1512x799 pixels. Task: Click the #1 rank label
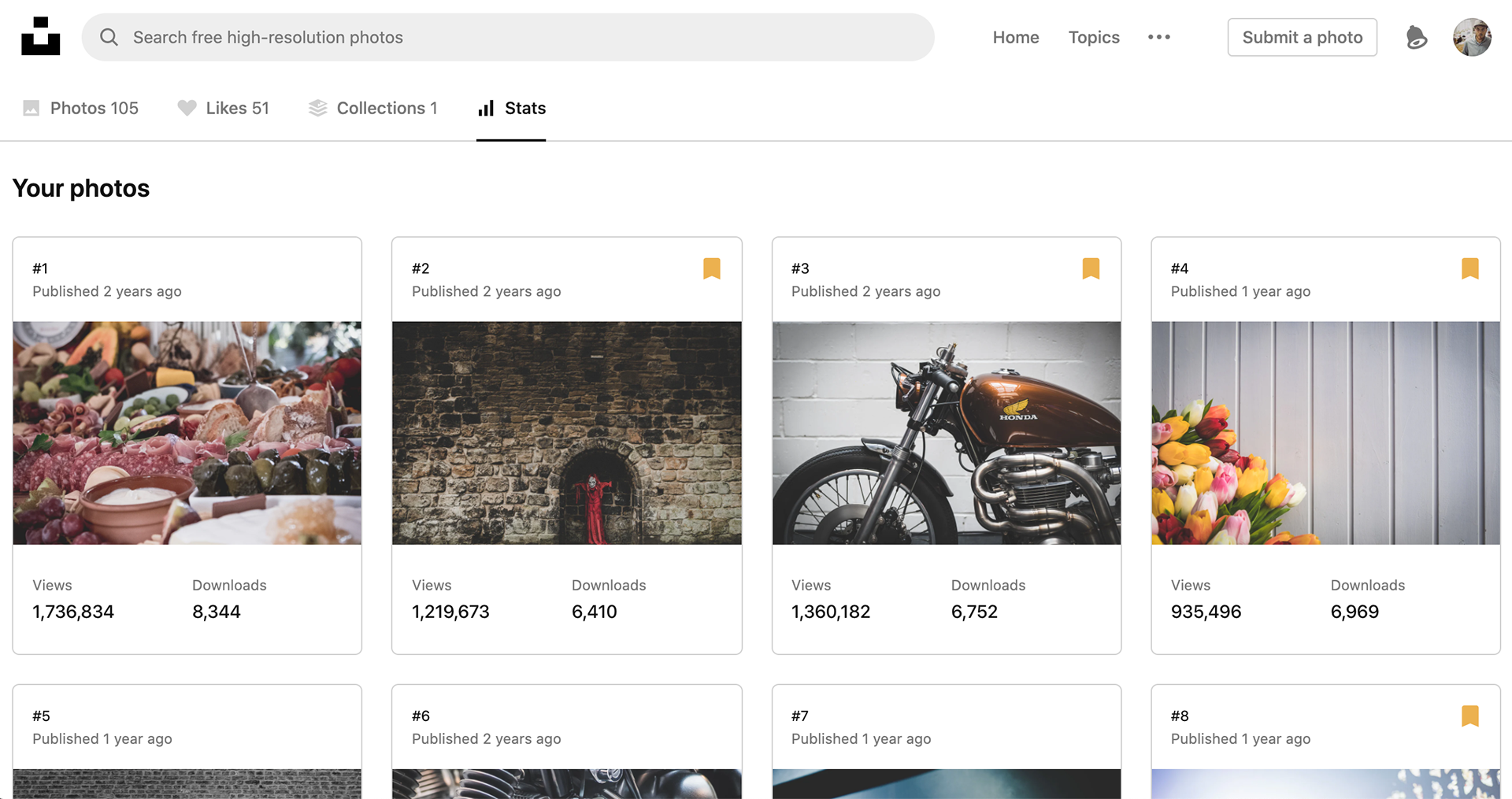coord(40,268)
